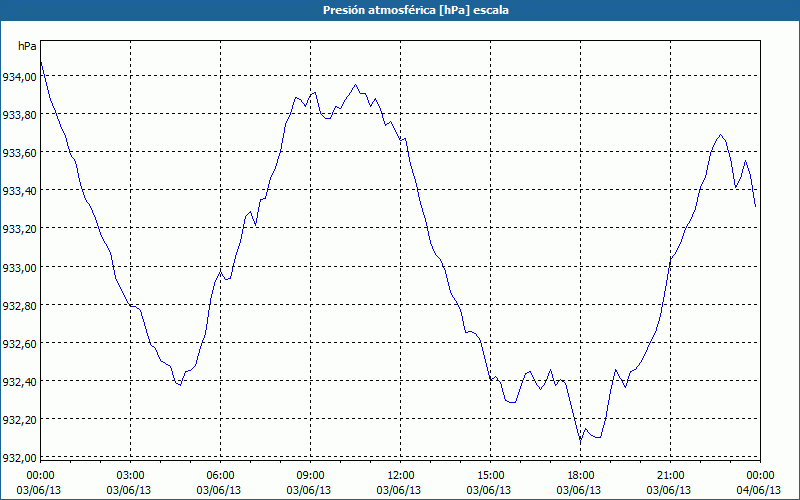Viewport: 800px width, 500px height.
Task: Click the pressure curve dip near 04:30
Action: (180, 385)
